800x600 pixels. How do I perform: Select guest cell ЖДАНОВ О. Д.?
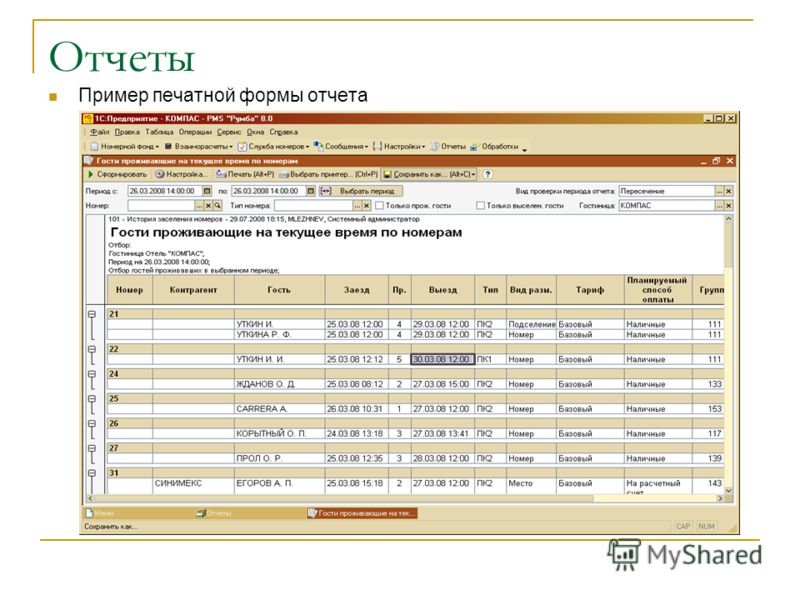(280, 384)
